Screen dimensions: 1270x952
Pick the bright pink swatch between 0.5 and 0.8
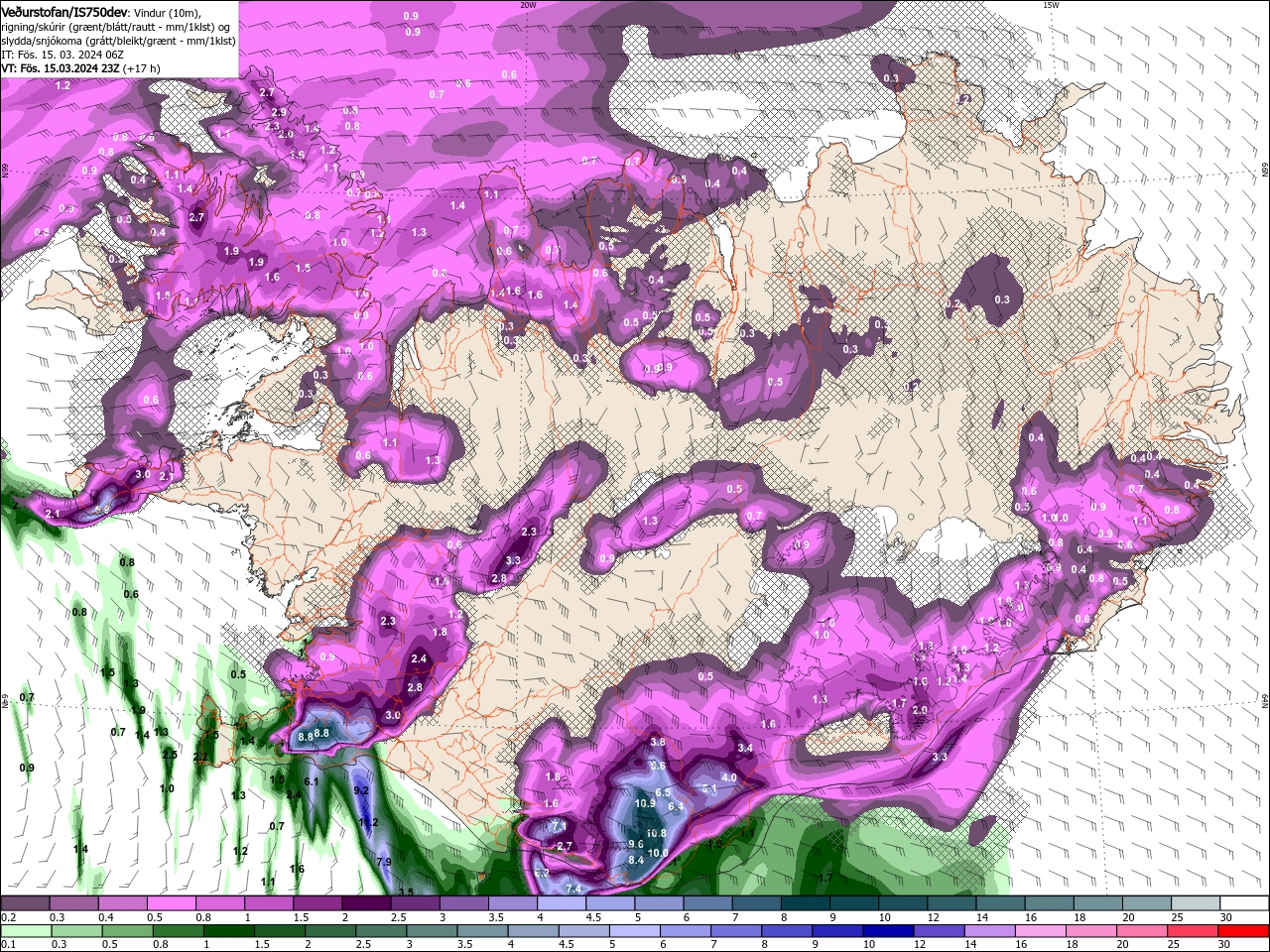click(x=171, y=903)
